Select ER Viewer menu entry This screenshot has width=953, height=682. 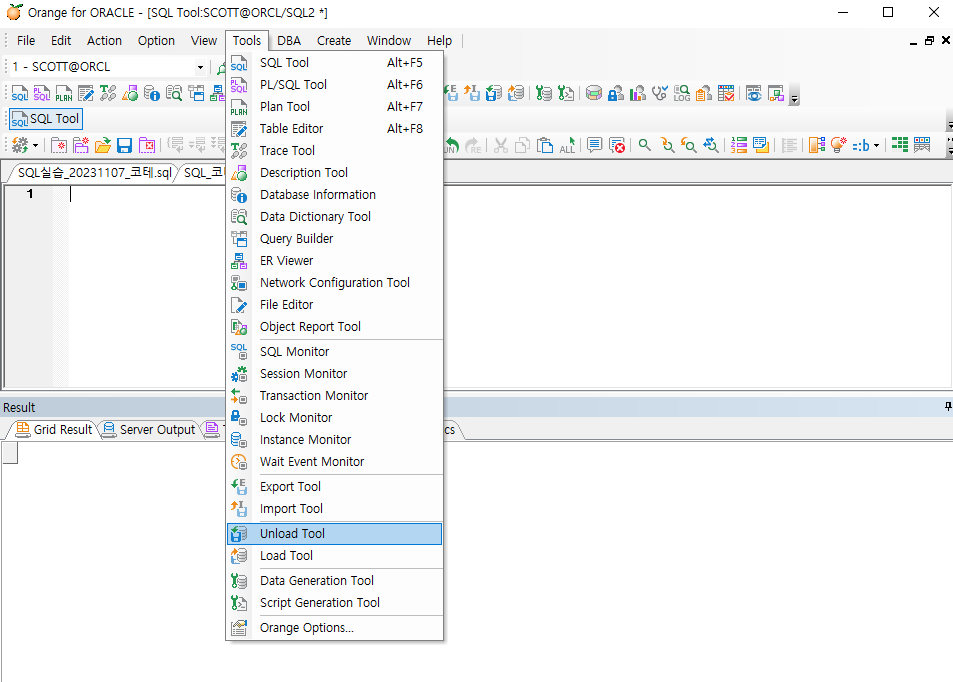click(x=334, y=261)
